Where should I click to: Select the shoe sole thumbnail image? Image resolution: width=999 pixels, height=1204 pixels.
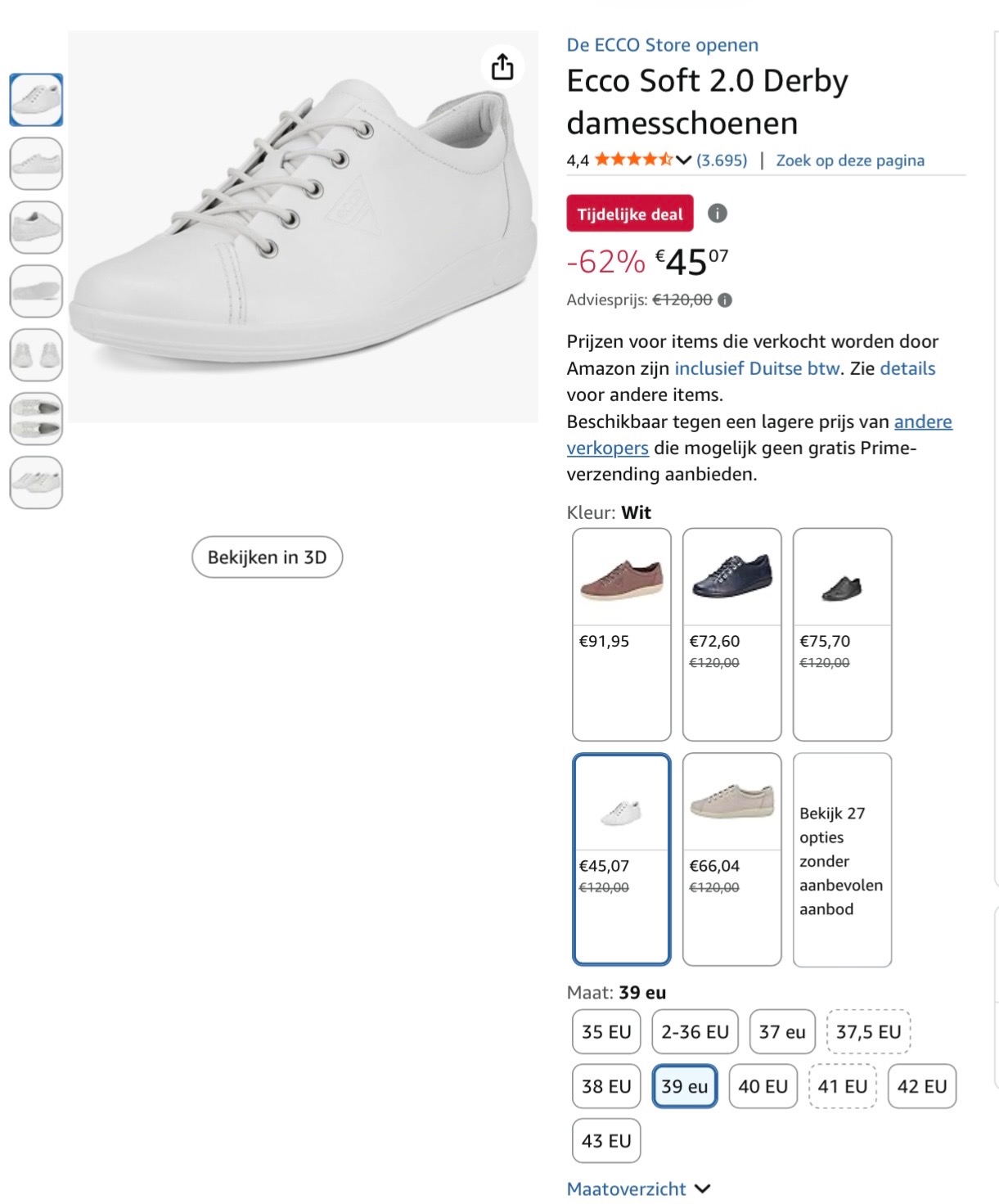tap(36, 291)
